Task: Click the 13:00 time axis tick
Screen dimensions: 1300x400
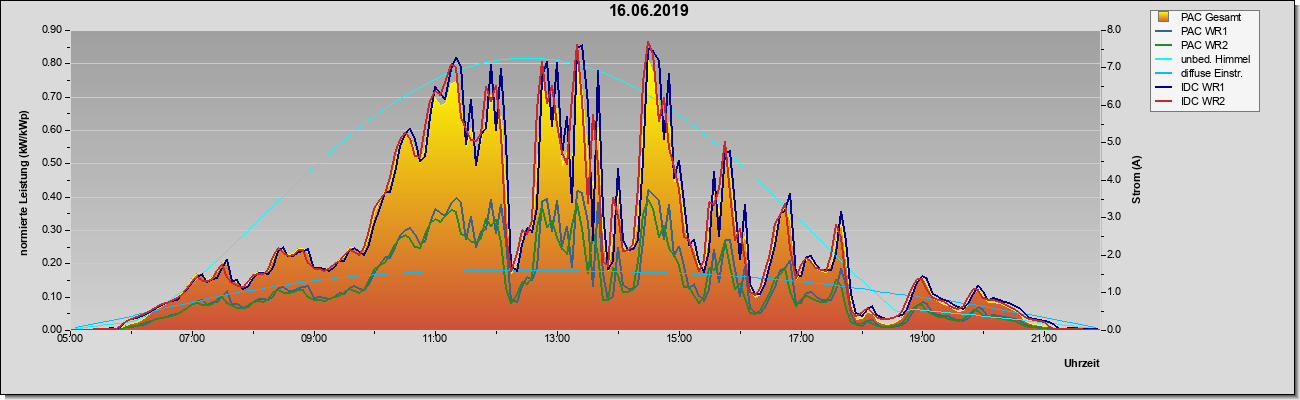Action: [x=557, y=339]
